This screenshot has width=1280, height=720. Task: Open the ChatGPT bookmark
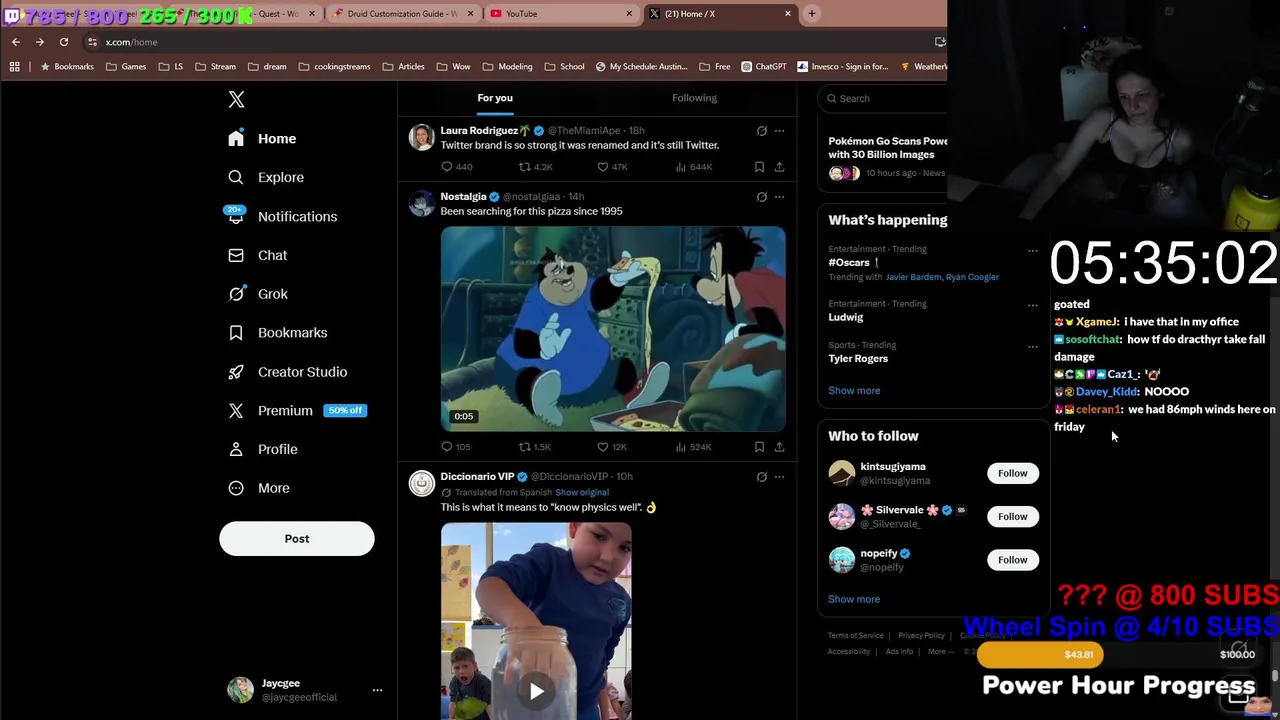pyautogui.click(x=764, y=67)
